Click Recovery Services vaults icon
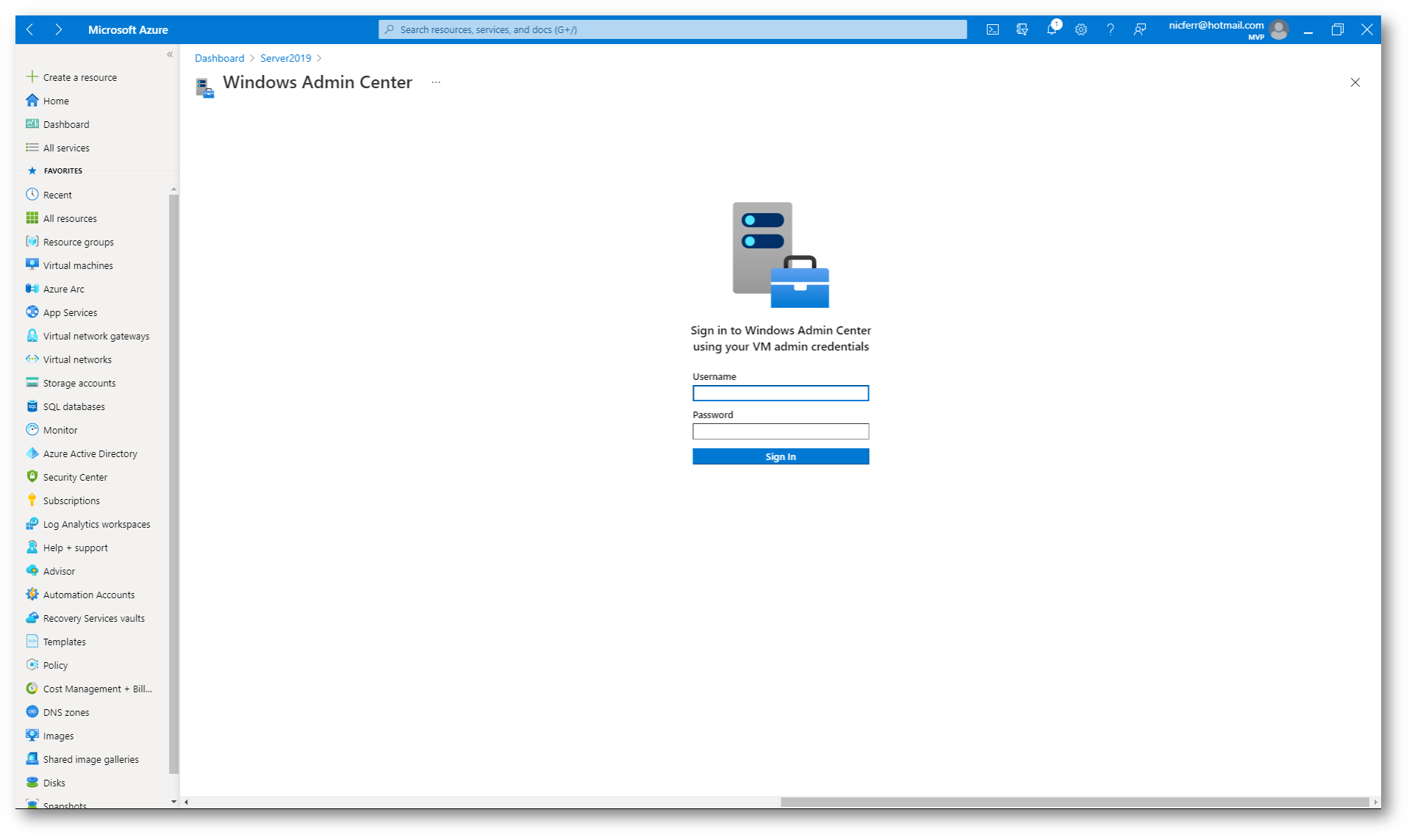This screenshot has width=1412, height=840. point(32,618)
